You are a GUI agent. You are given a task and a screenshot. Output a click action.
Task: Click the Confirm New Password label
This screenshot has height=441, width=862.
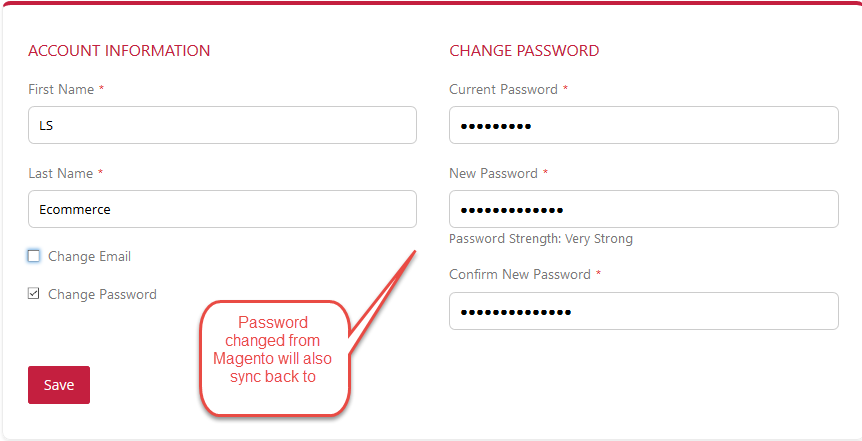click(520, 274)
